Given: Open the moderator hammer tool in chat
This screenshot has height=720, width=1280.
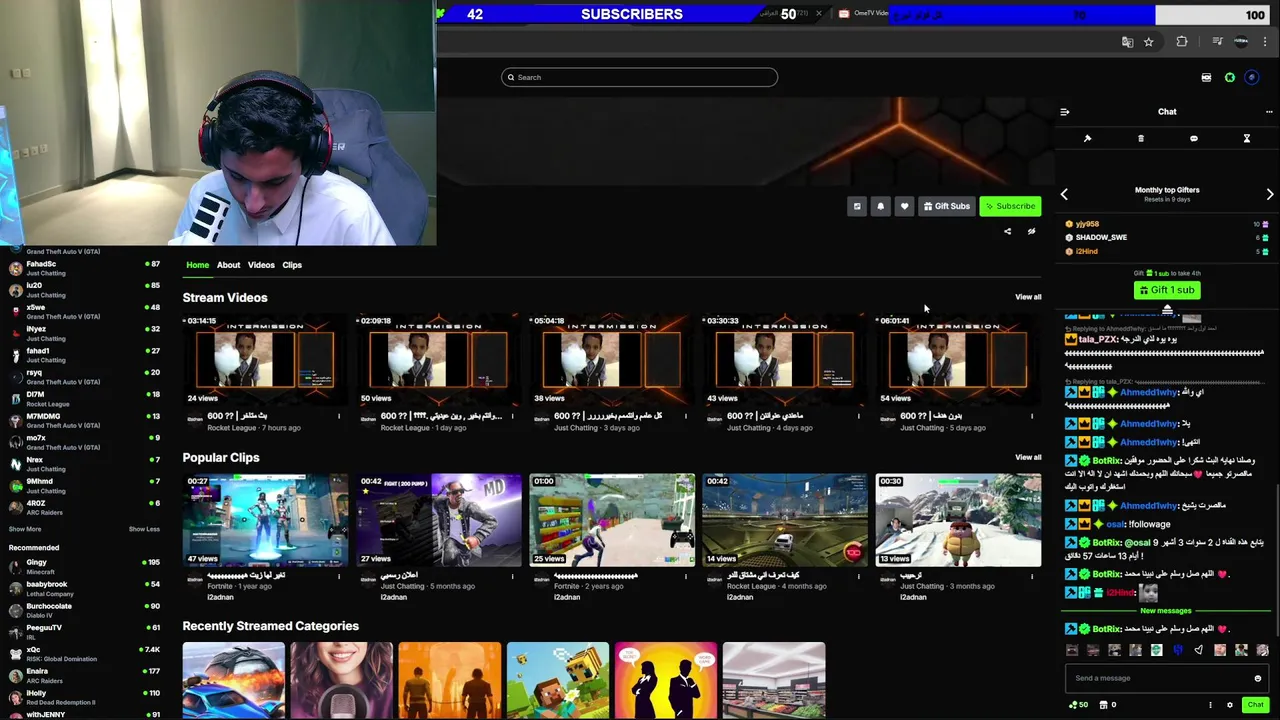Looking at the screenshot, I should tap(1088, 139).
